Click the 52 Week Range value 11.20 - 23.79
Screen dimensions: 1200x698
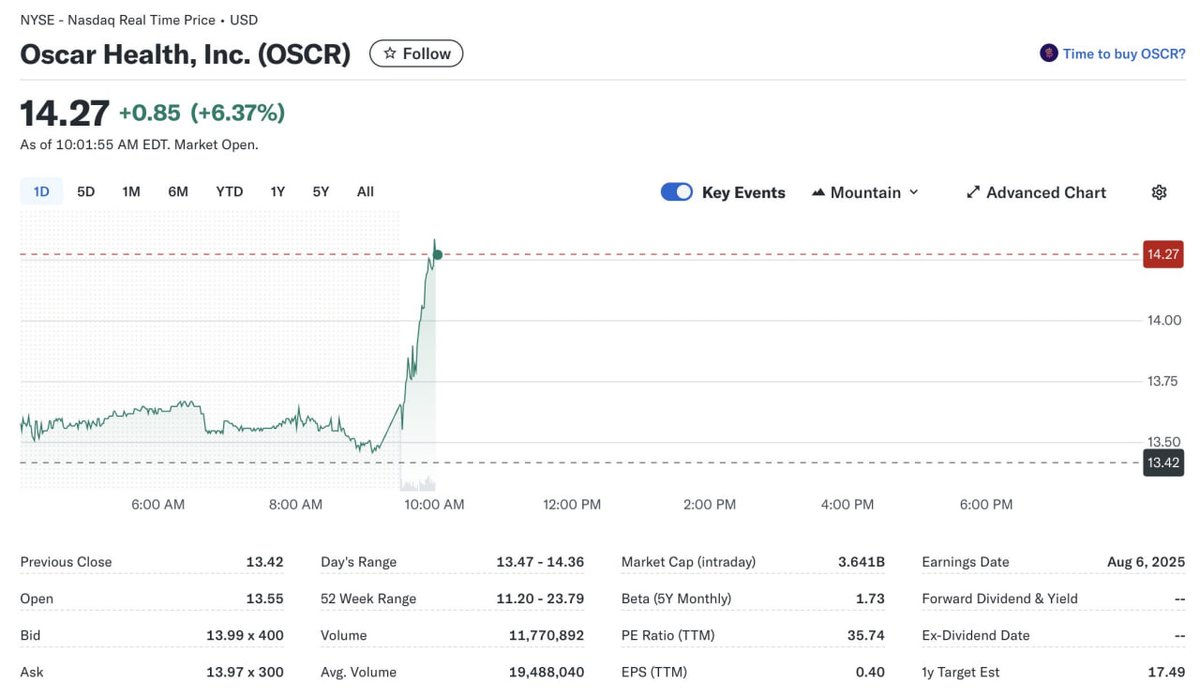pyautogui.click(x=540, y=599)
